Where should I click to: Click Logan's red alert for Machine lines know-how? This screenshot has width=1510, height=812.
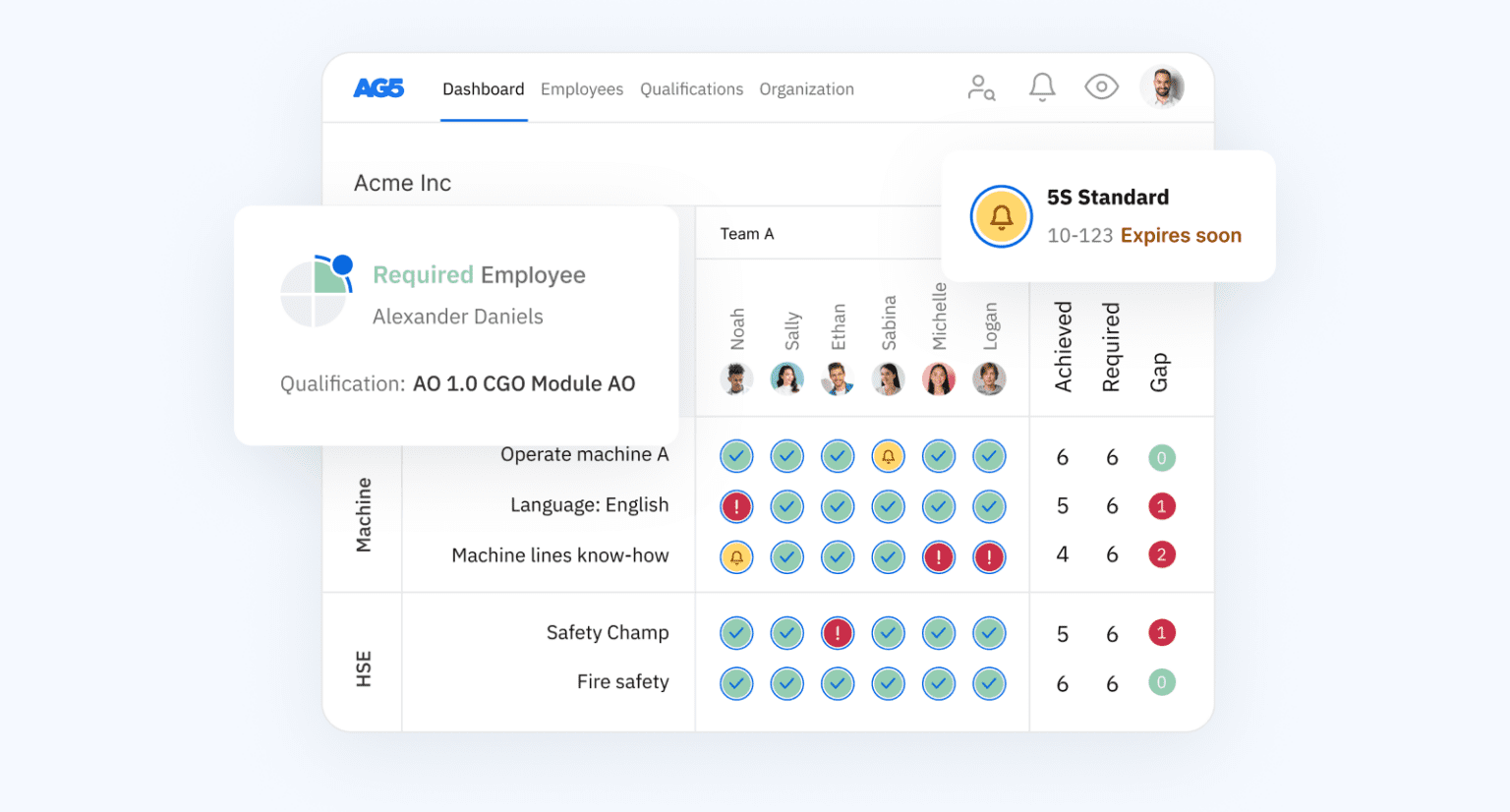point(989,557)
